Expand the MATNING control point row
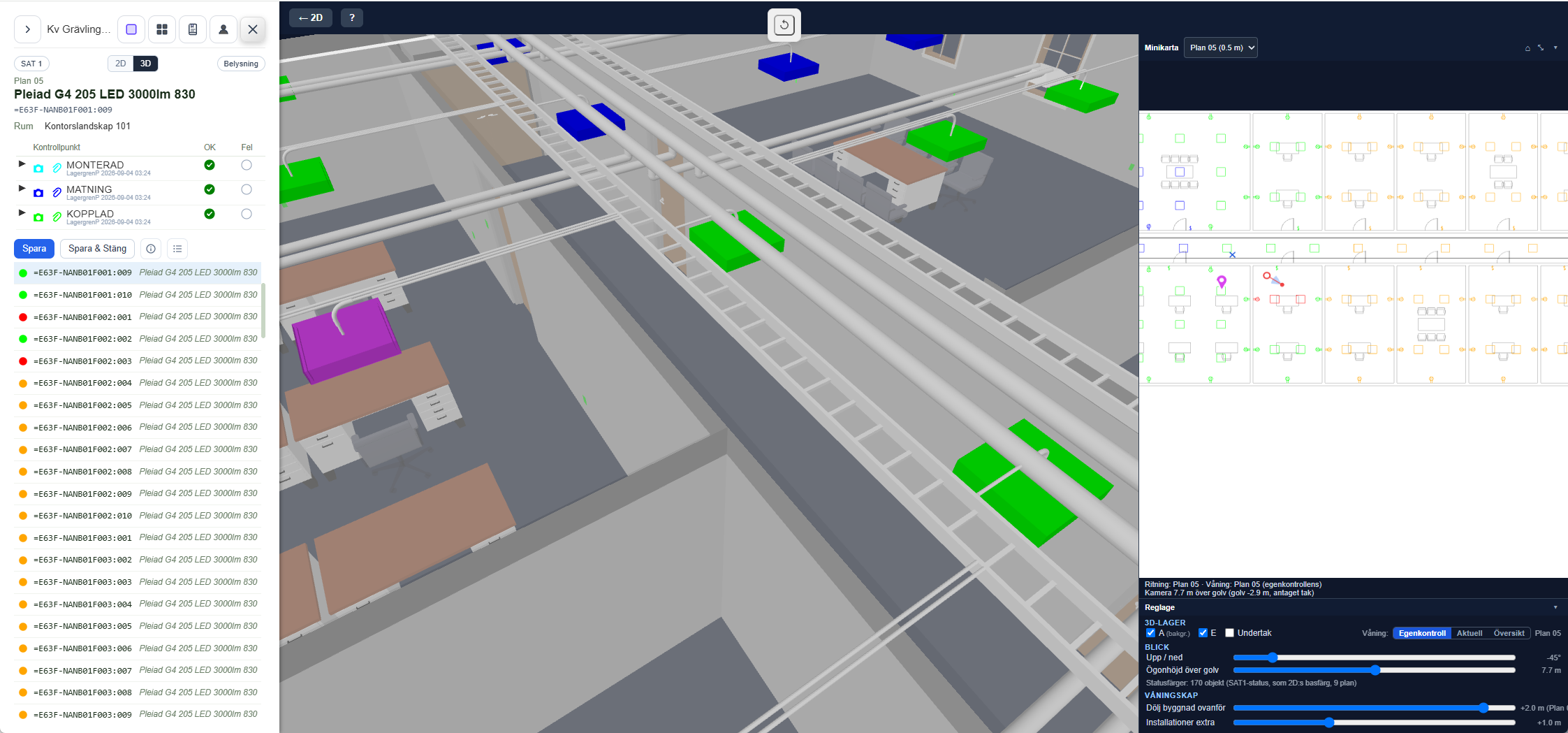 (22, 188)
